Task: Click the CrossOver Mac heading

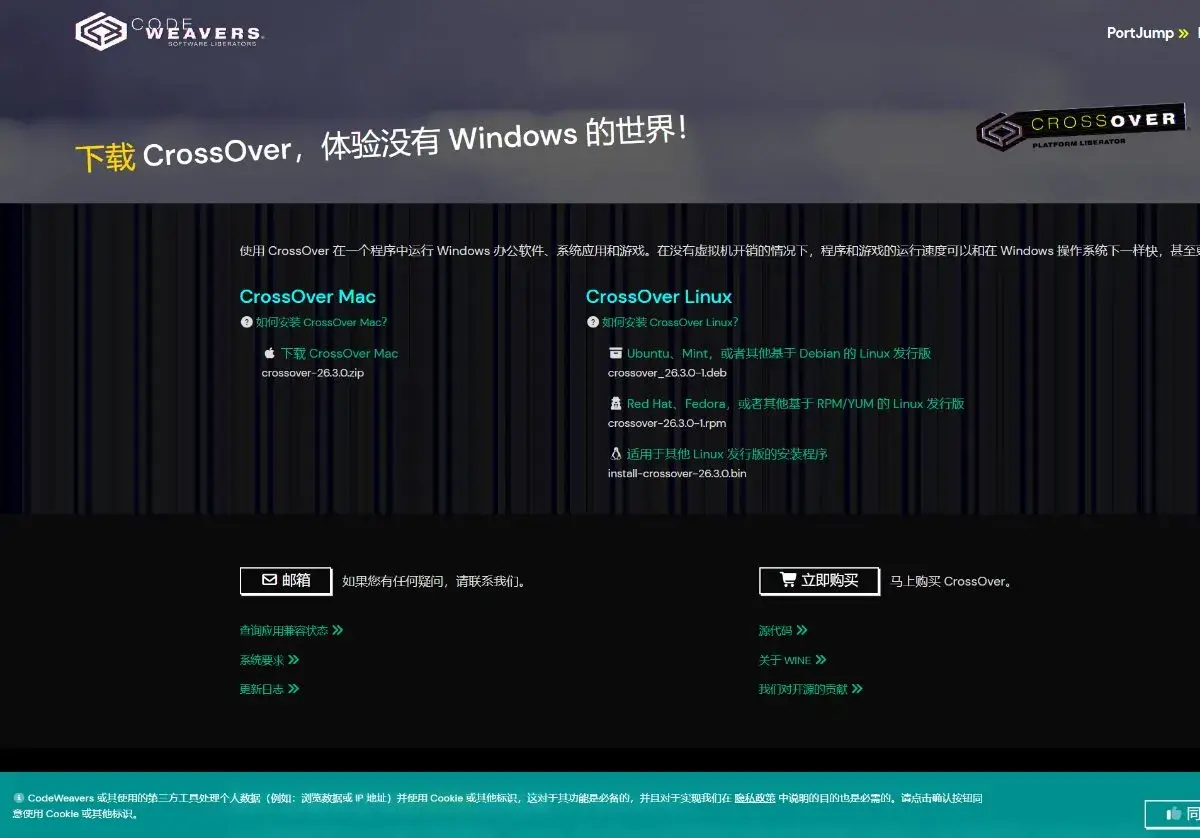Action: point(308,297)
